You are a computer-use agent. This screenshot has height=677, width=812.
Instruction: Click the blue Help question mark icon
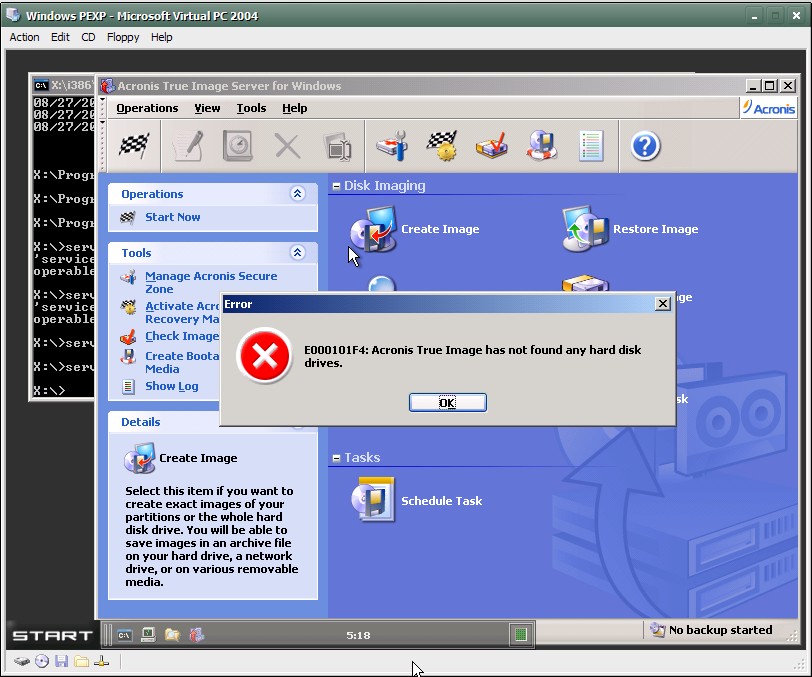pos(645,146)
